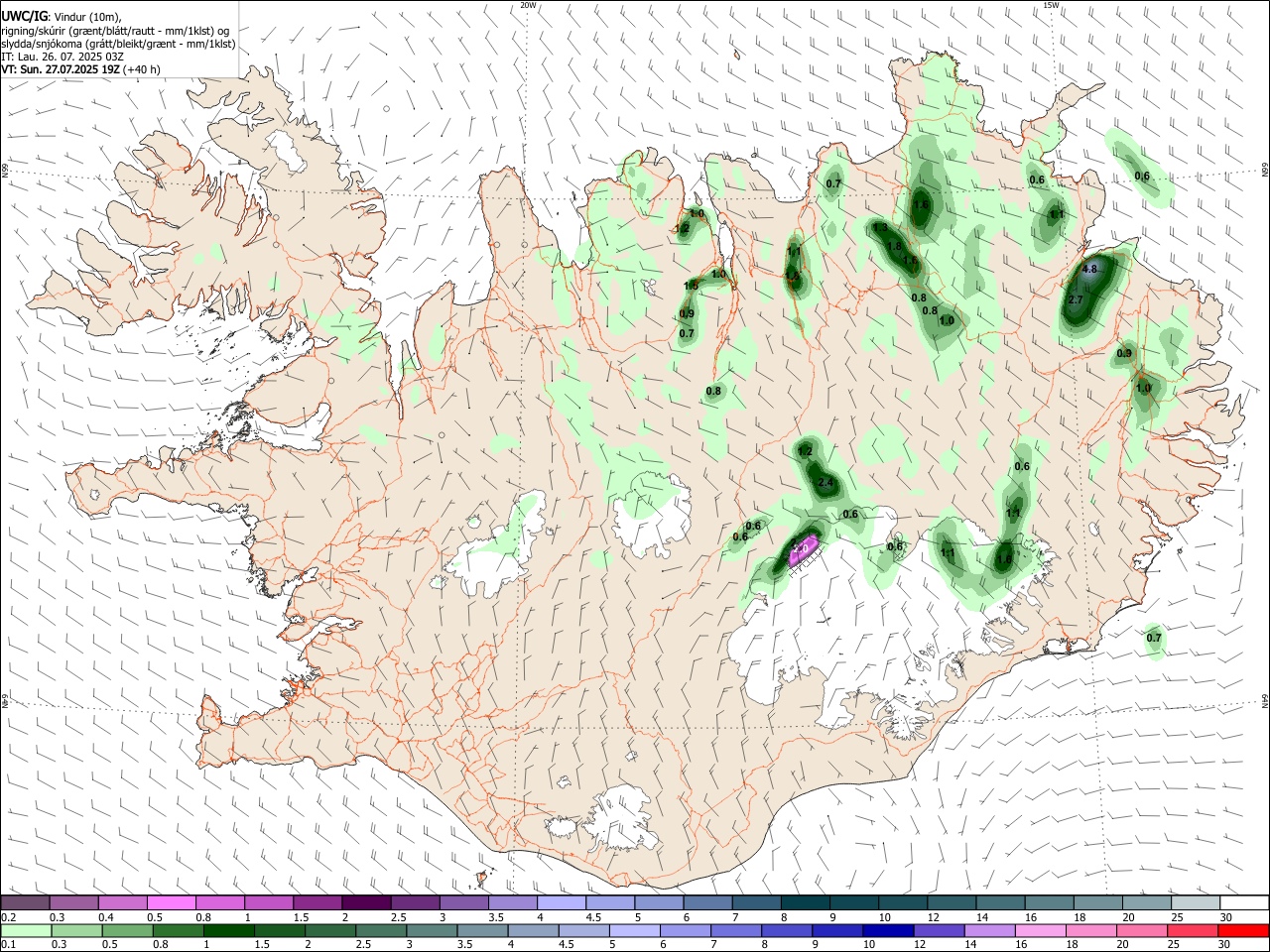Click the '15W' longitude label

(x=1051, y=5)
